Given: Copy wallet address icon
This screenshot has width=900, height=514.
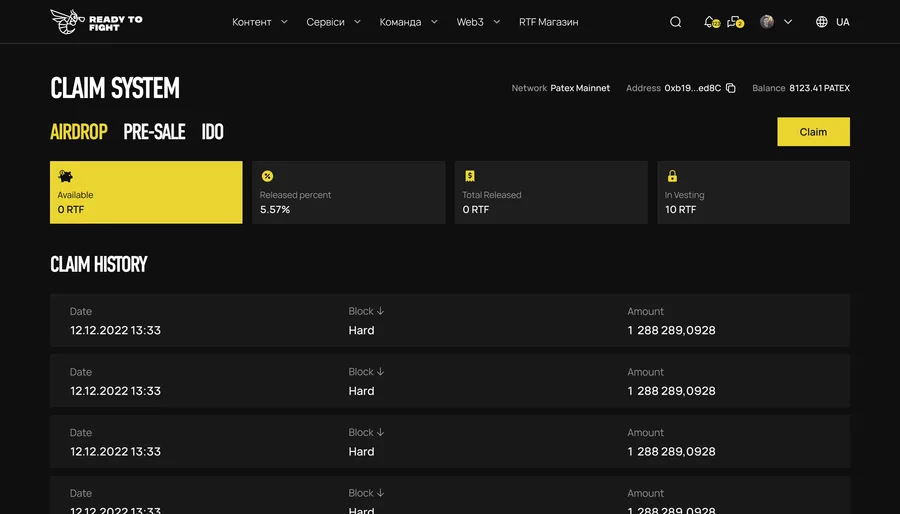Looking at the screenshot, I should (731, 88).
